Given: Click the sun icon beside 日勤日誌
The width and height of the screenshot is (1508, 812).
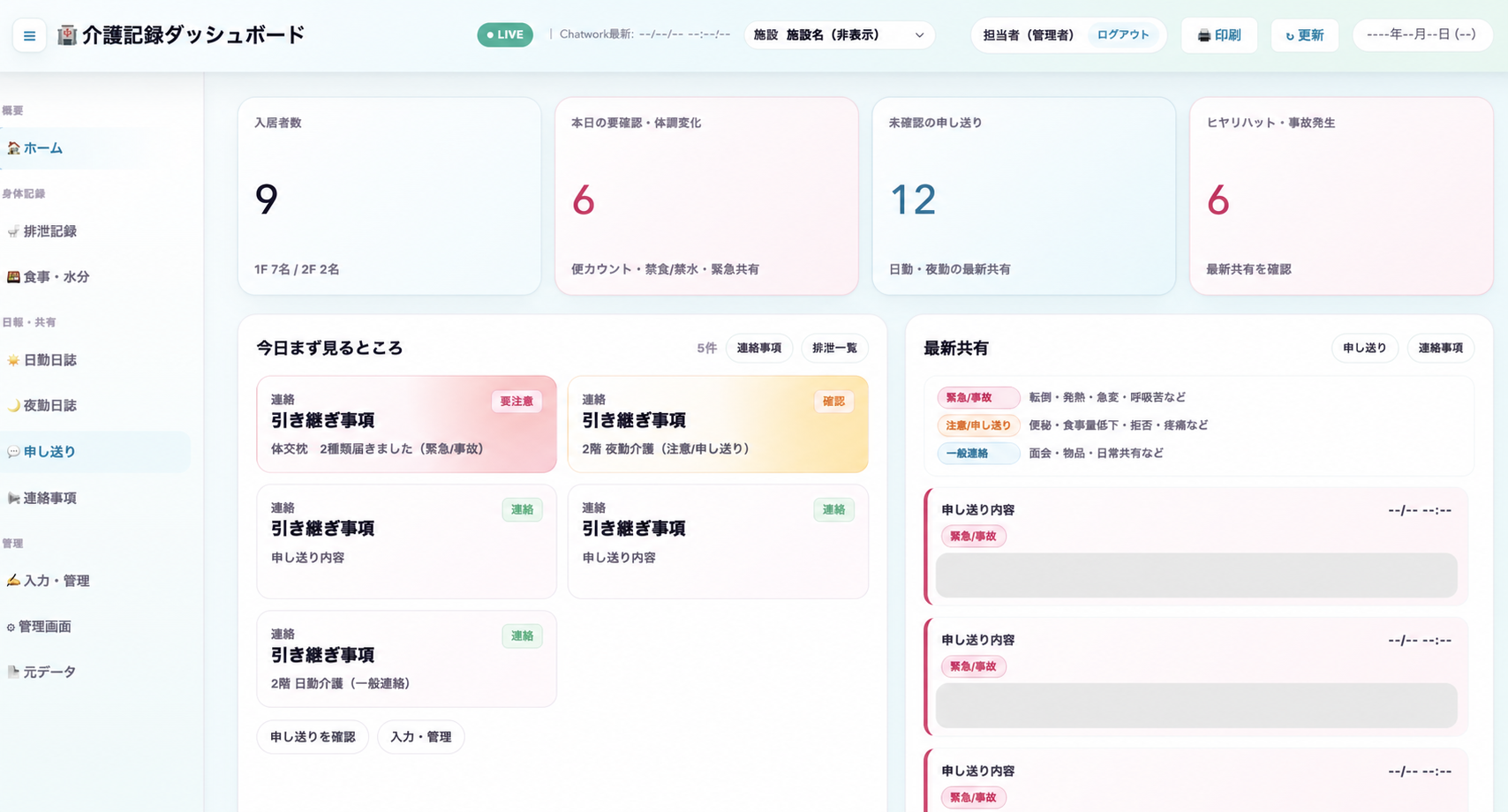Looking at the screenshot, I should click(x=13, y=360).
